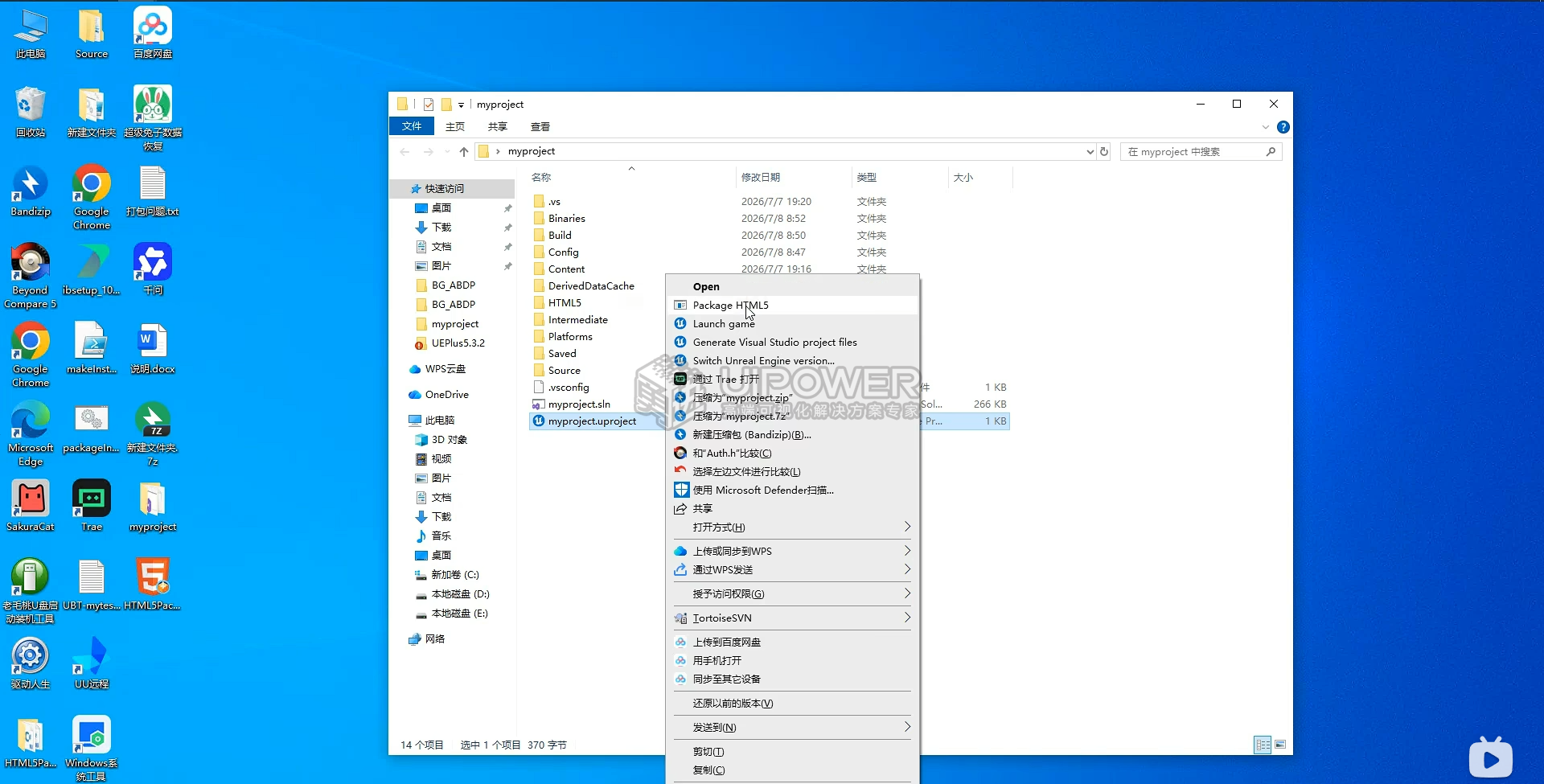Open the Trae desktop icon

pyautogui.click(x=92, y=506)
